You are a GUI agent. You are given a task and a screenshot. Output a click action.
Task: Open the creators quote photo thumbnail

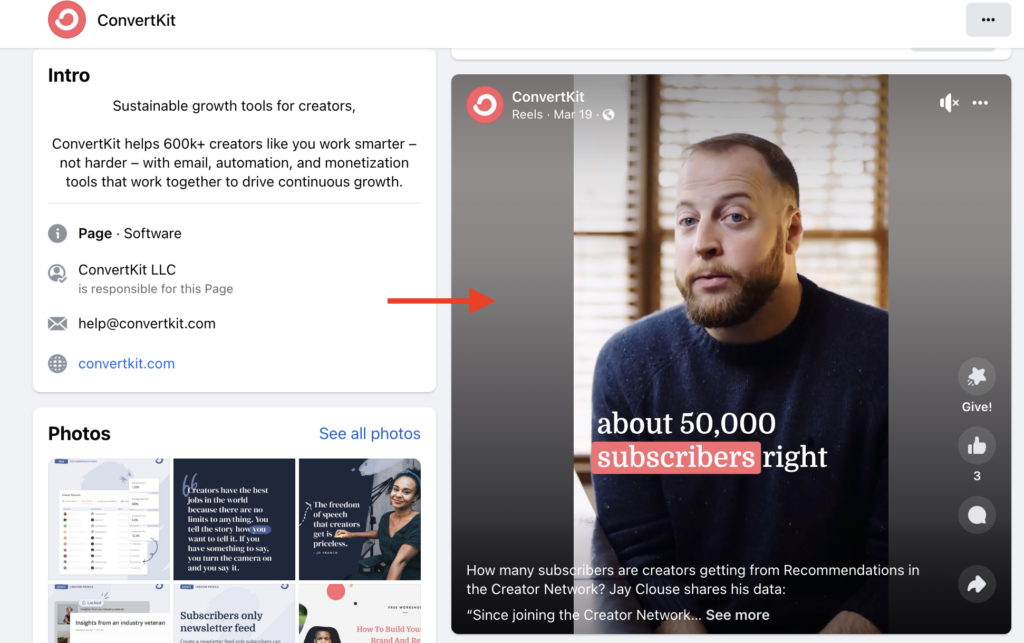click(x=234, y=519)
